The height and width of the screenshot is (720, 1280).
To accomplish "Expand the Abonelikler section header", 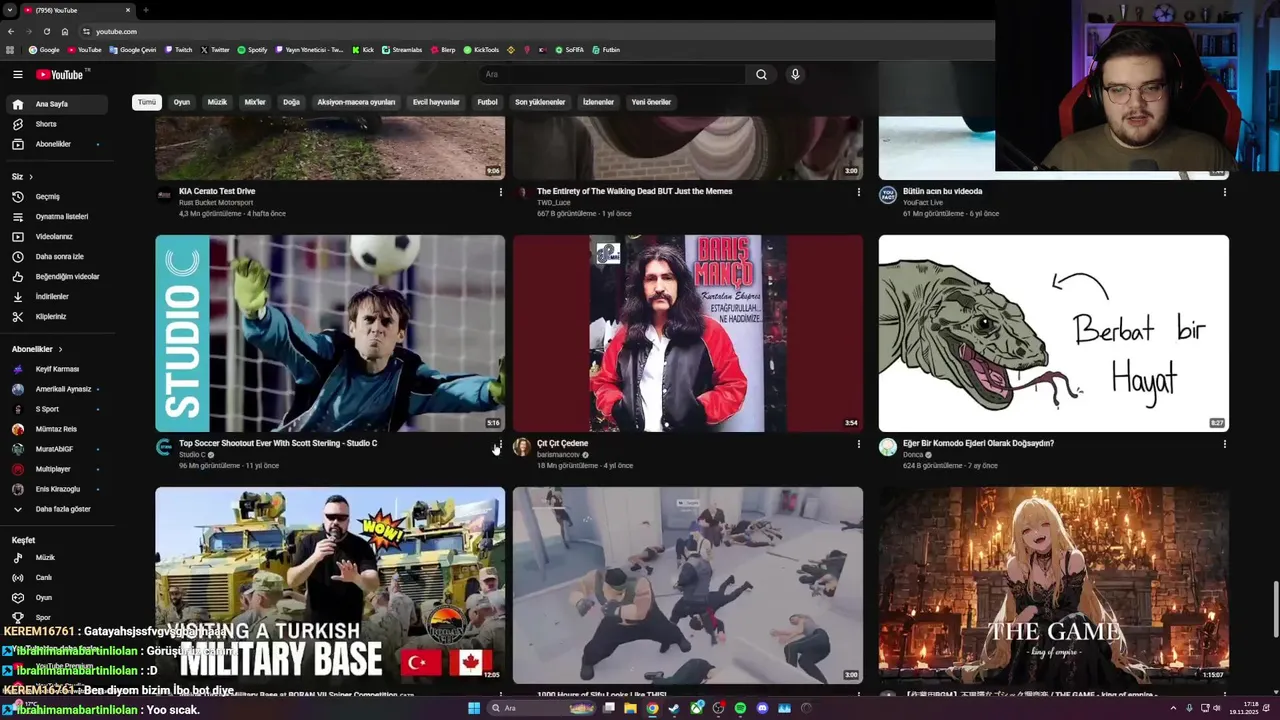I will tap(37, 349).
